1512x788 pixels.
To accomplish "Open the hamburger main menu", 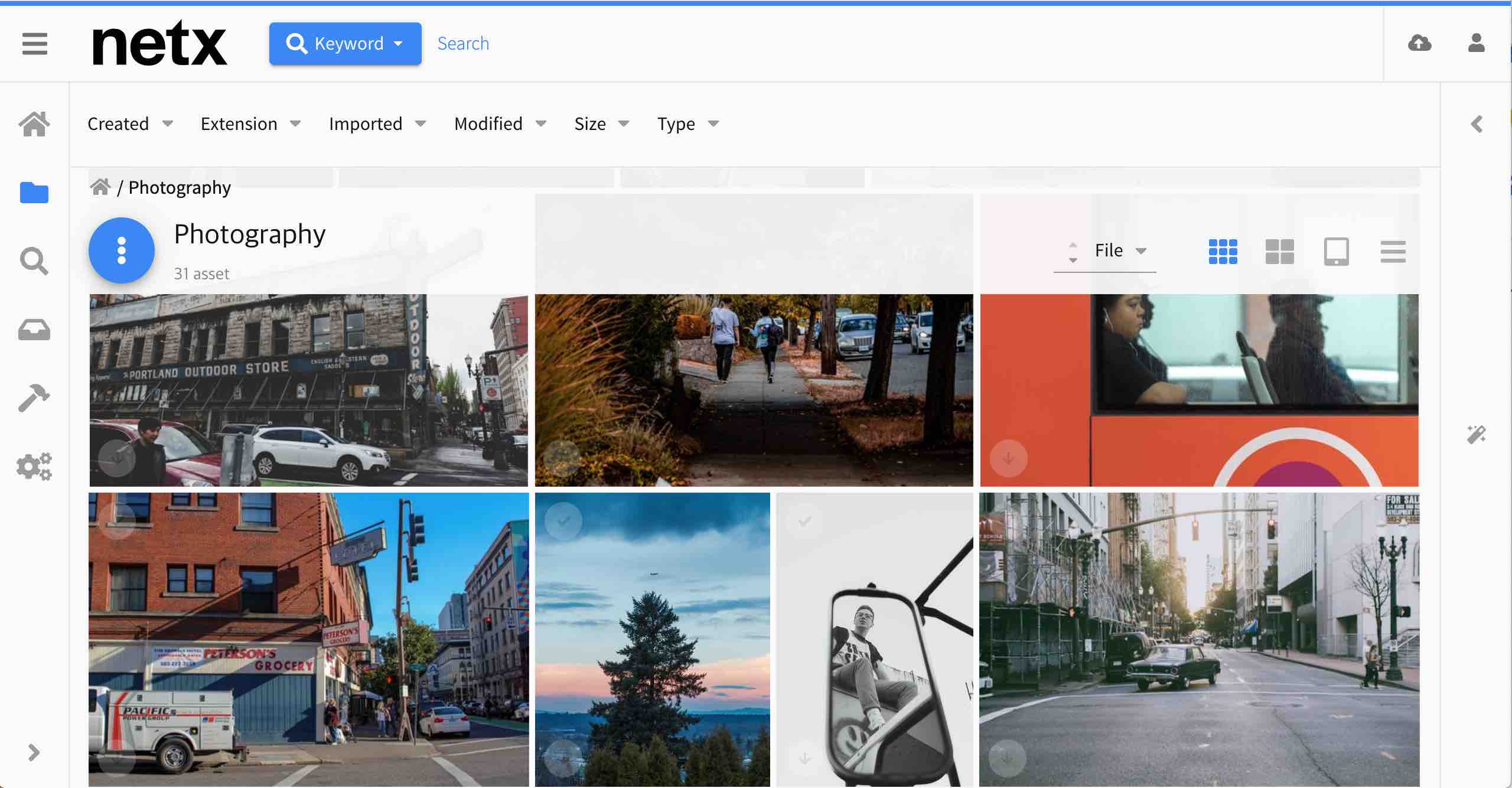I will 34,44.
